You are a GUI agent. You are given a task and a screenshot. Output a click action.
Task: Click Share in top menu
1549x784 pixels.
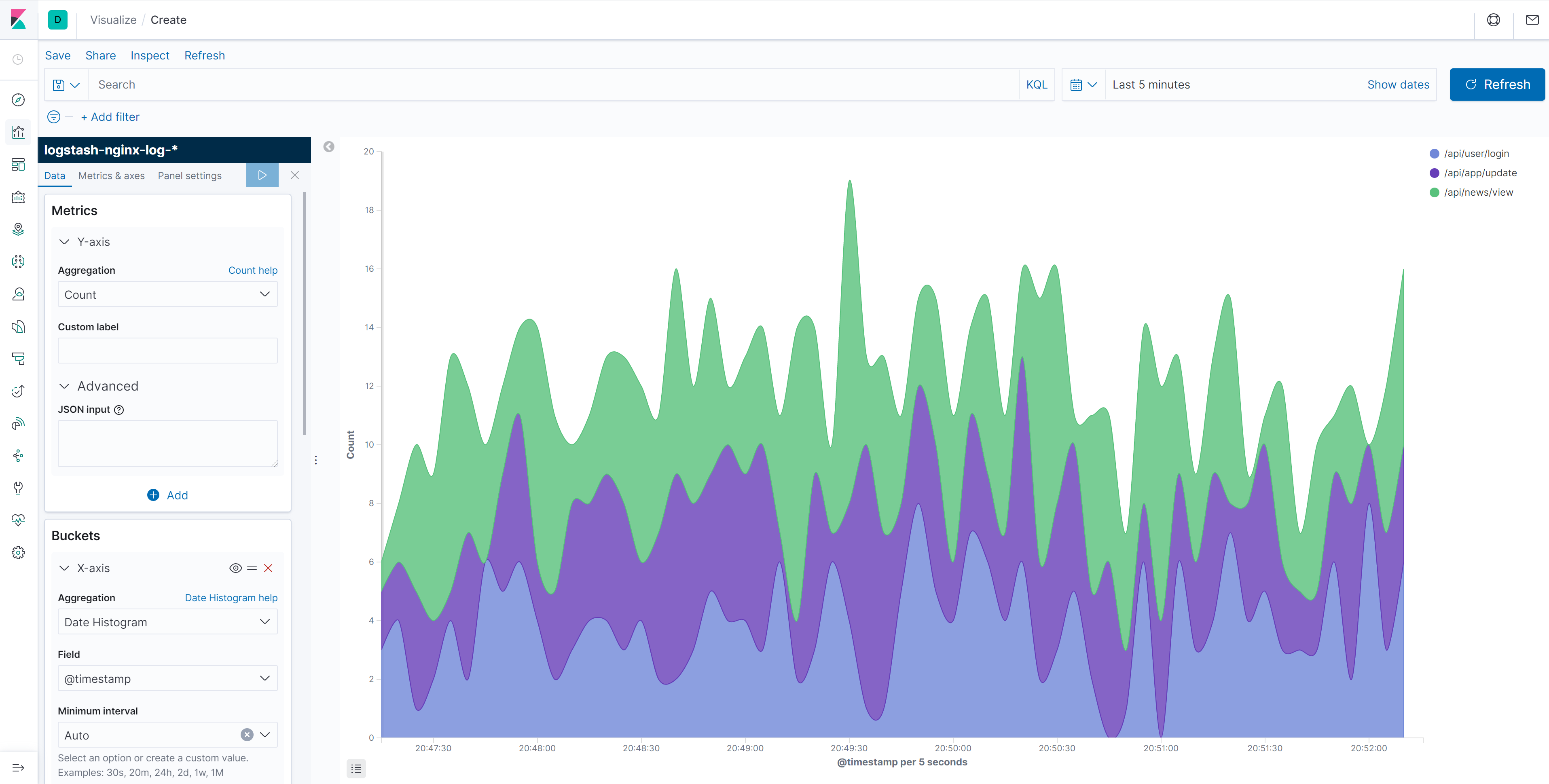[x=100, y=55]
